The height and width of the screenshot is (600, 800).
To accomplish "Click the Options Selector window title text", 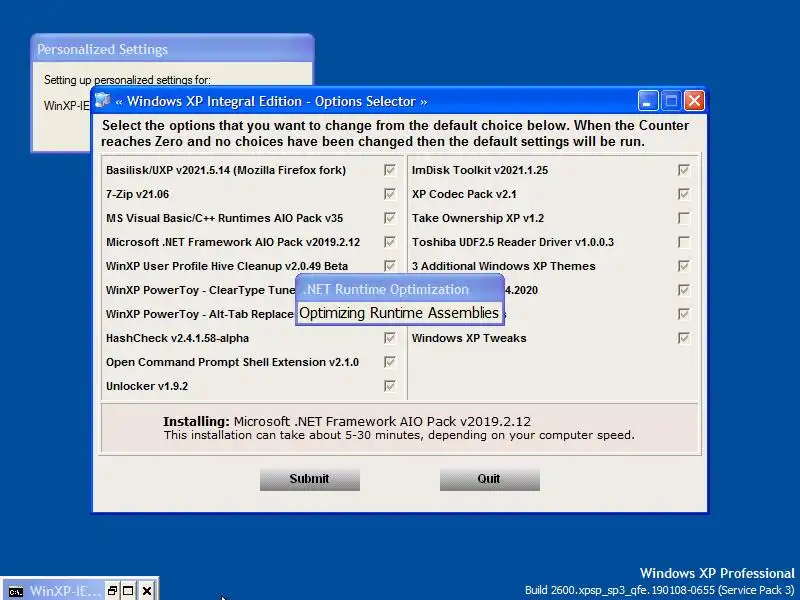I will coord(271,101).
